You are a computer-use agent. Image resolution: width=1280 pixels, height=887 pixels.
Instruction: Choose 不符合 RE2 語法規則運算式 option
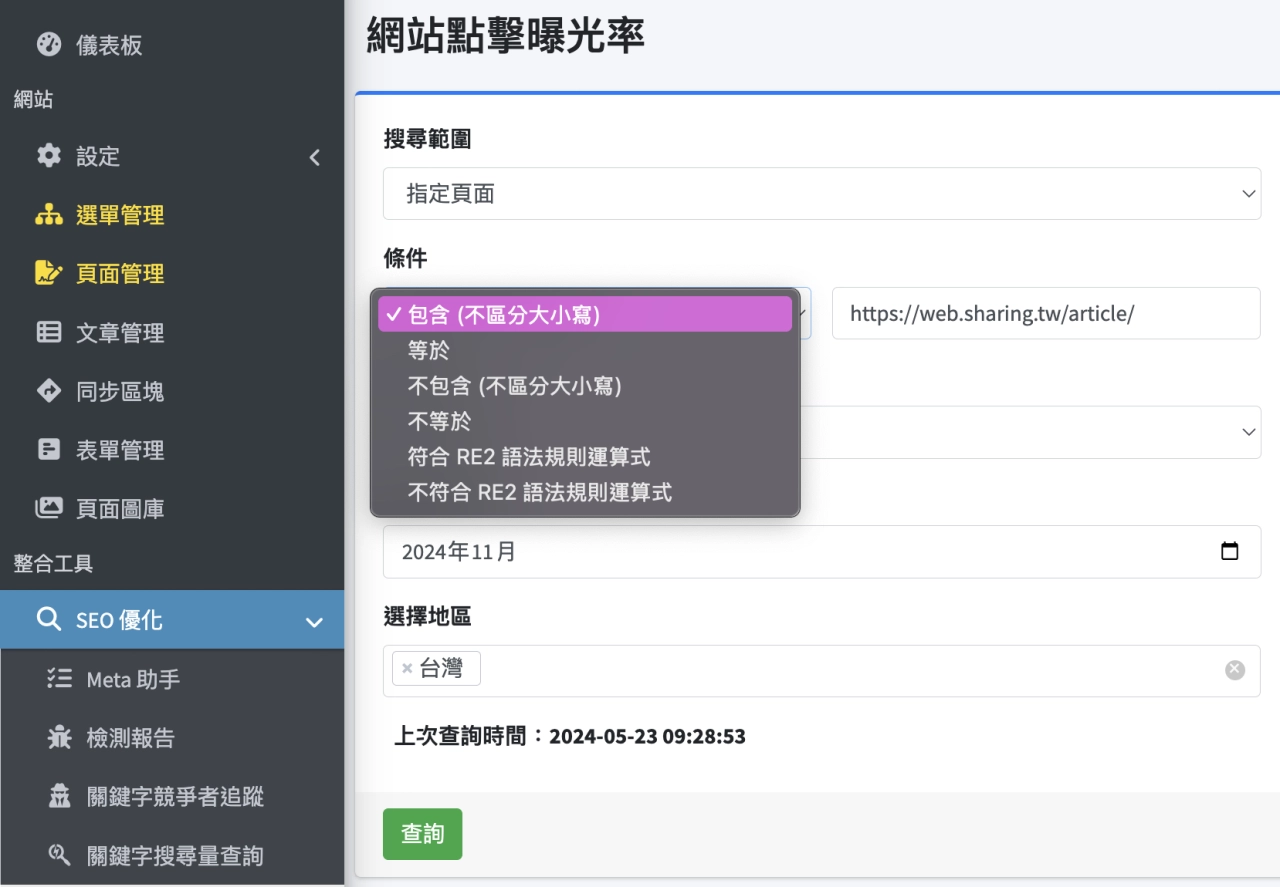[585, 492]
